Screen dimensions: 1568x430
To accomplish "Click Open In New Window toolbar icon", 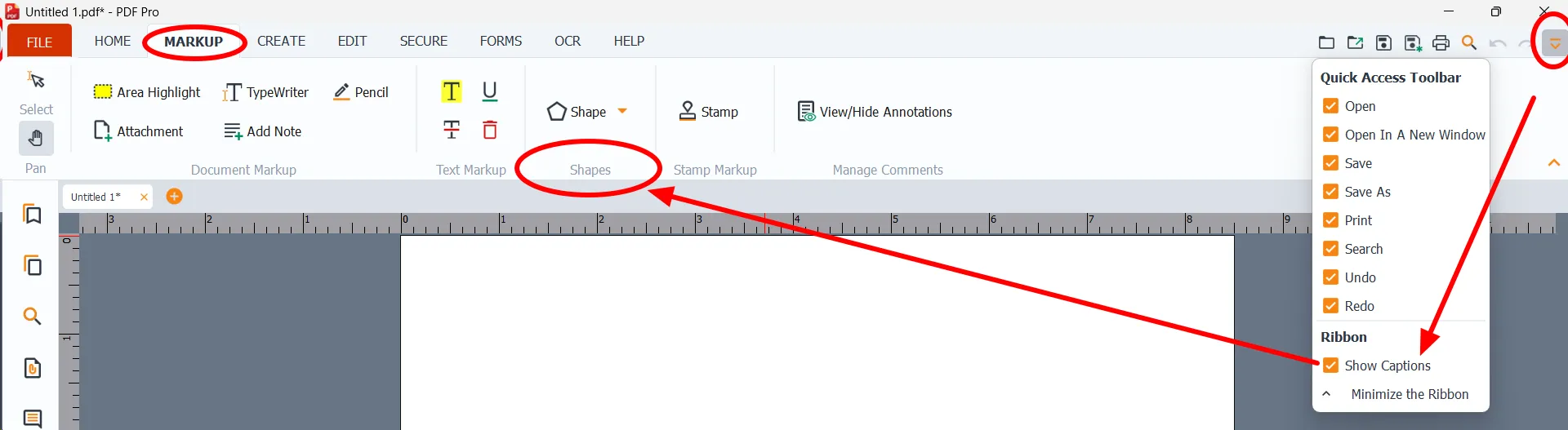I will (1355, 42).
